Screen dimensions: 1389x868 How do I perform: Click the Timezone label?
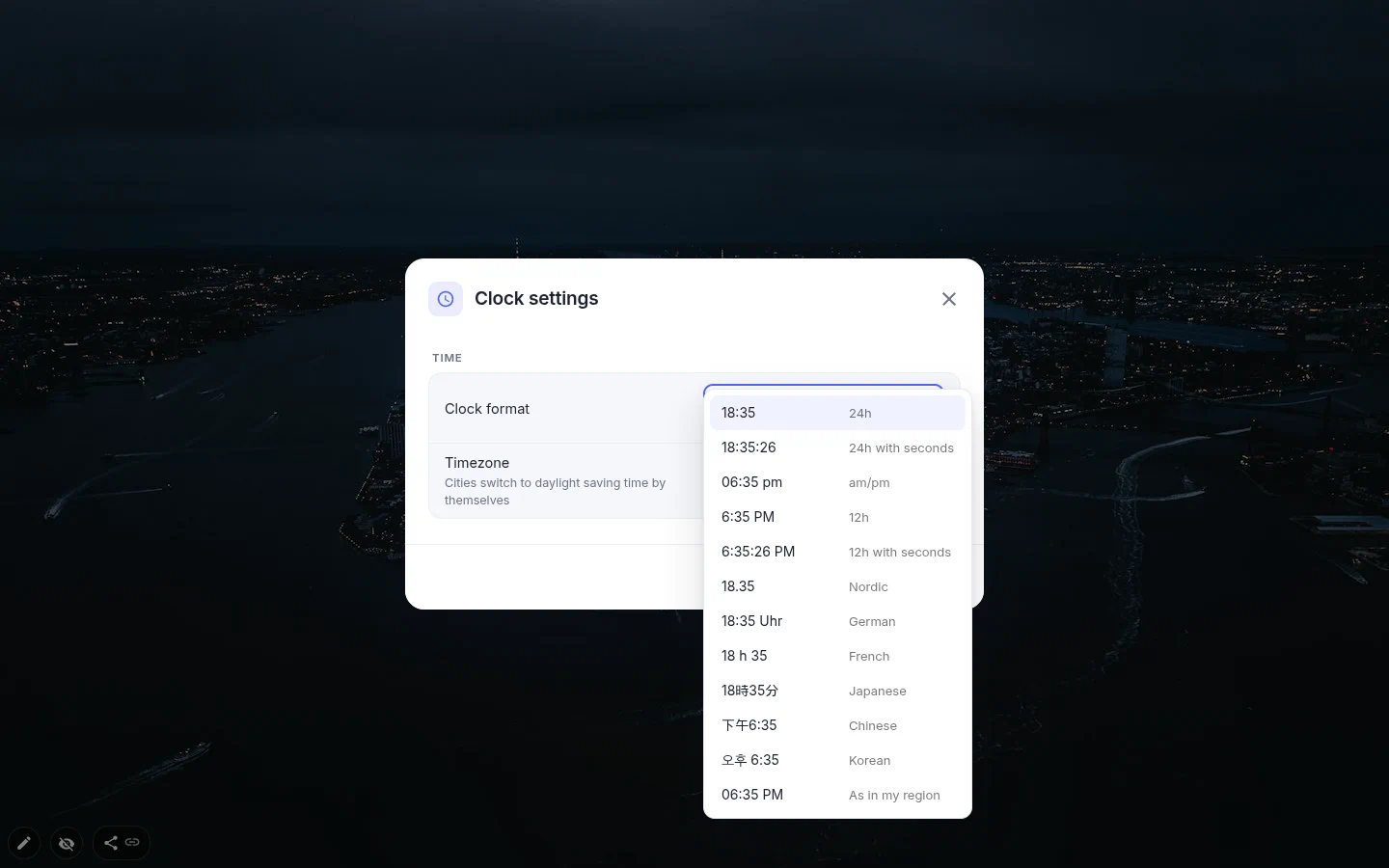click(477, 463)
